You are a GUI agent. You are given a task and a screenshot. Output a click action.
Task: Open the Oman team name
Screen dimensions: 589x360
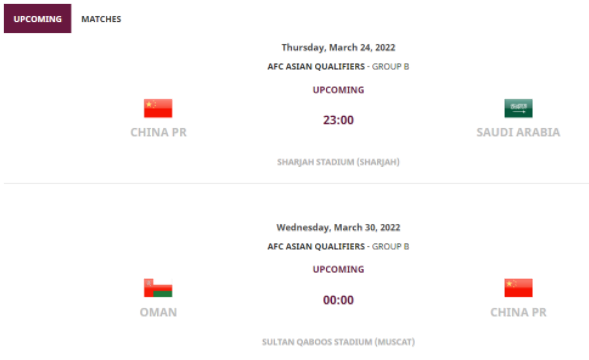[158, 312]
